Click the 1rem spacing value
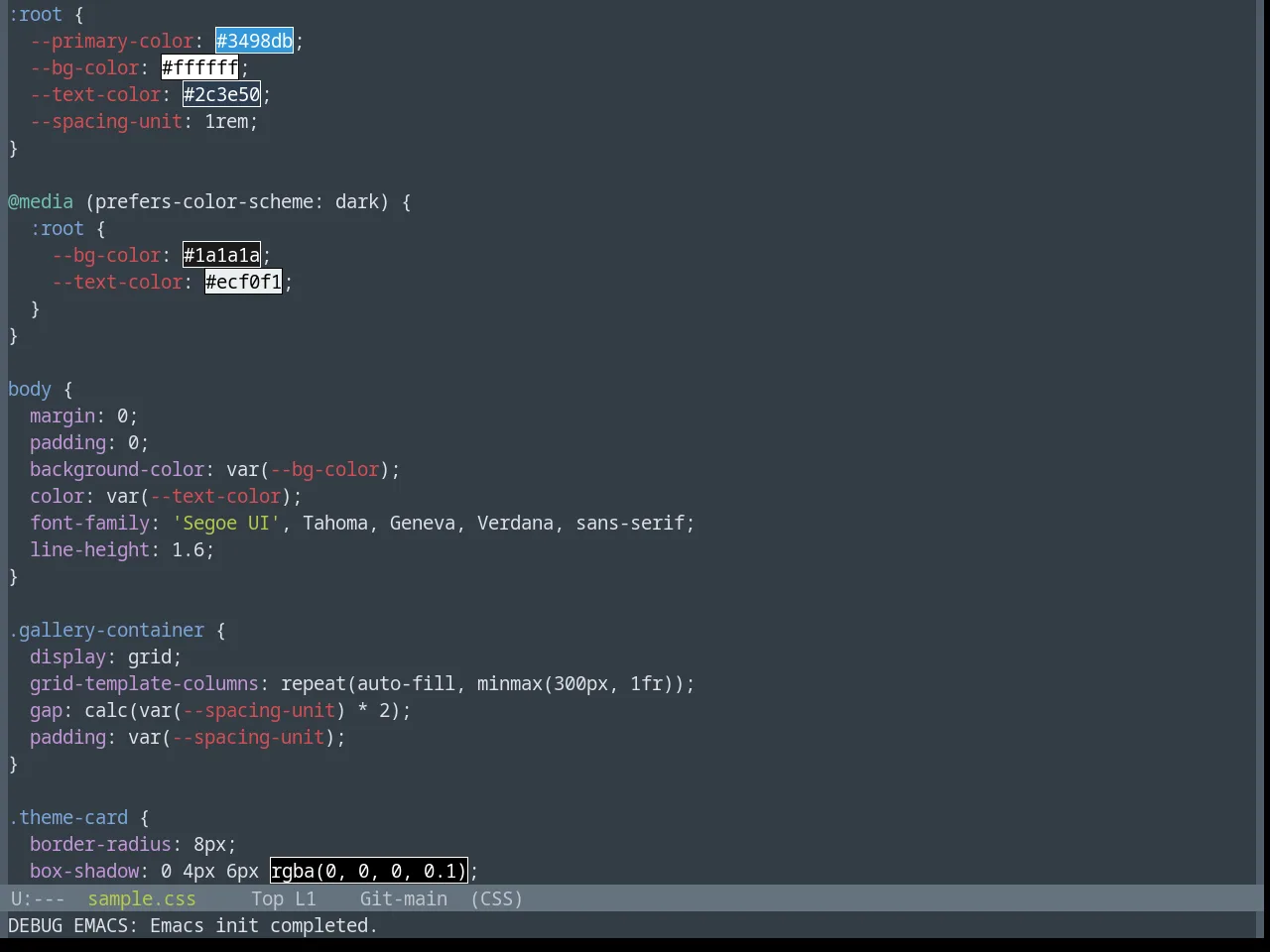This screenshot has height=952, width=1270. coord(226,121)
